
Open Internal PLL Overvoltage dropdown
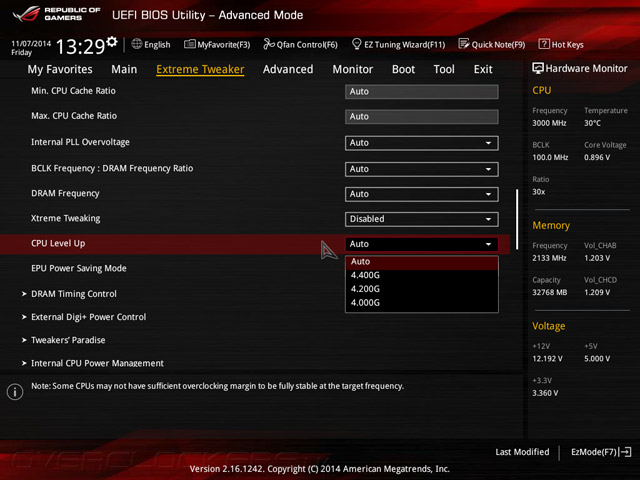point(422,143)
